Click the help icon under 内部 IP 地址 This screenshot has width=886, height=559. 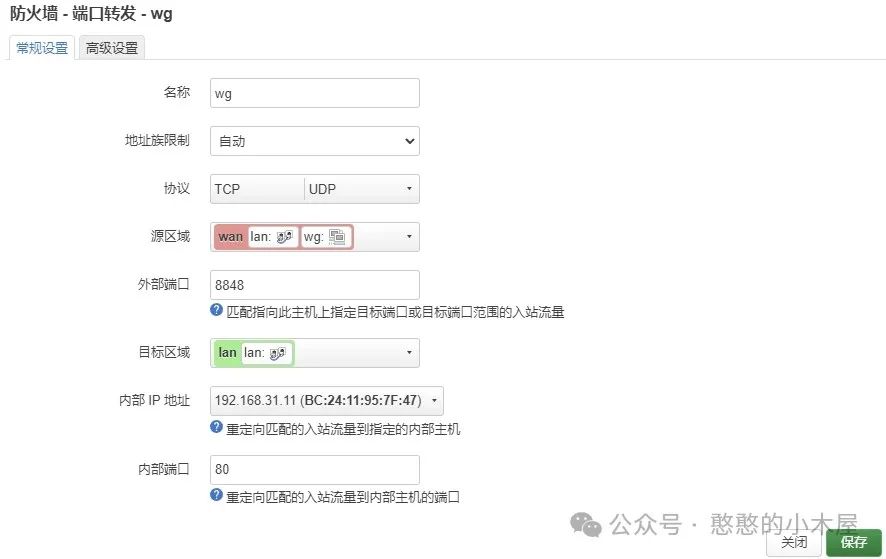[x=216, y=427]
